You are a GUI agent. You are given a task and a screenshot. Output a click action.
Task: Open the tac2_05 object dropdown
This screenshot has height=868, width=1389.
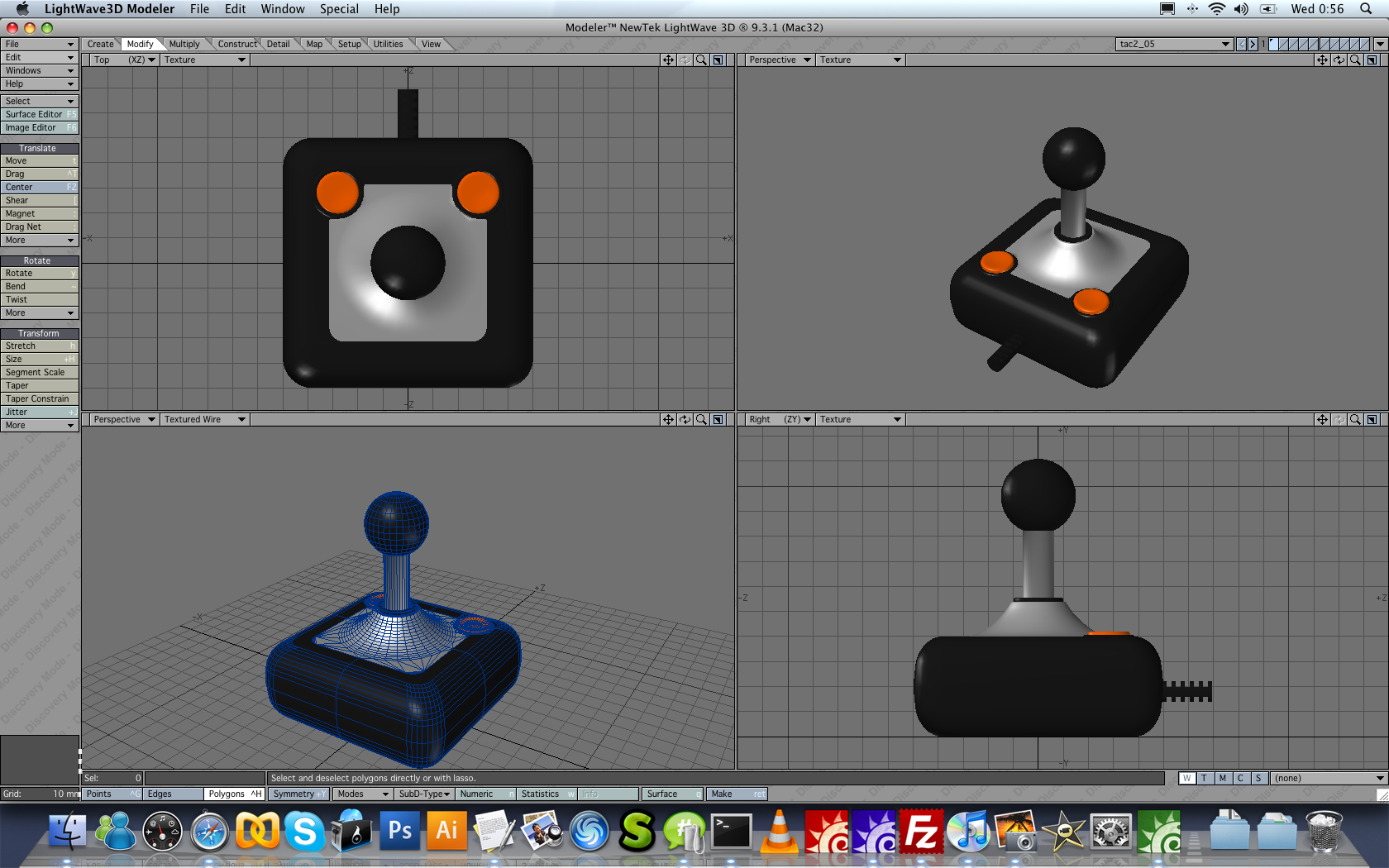[1174, 44]
